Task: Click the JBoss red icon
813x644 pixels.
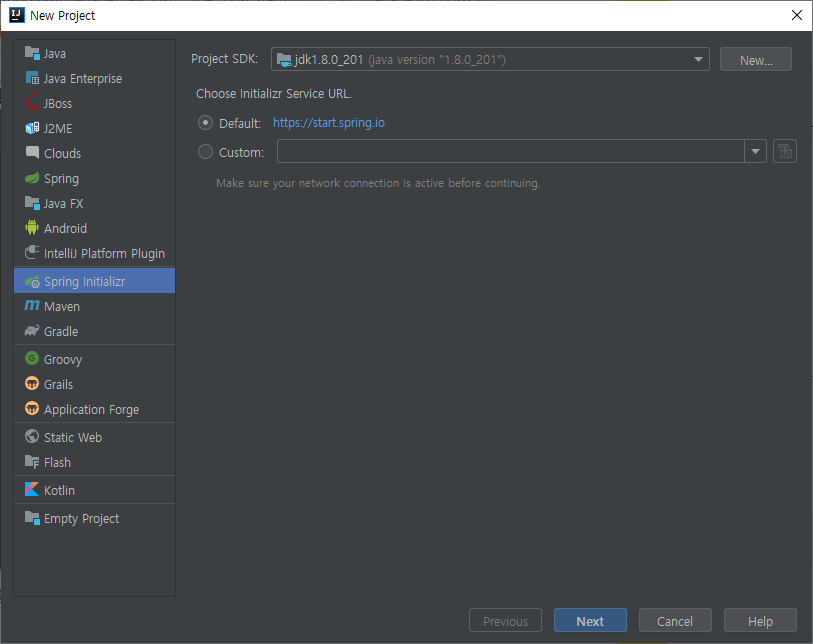Action: (32, 103)
